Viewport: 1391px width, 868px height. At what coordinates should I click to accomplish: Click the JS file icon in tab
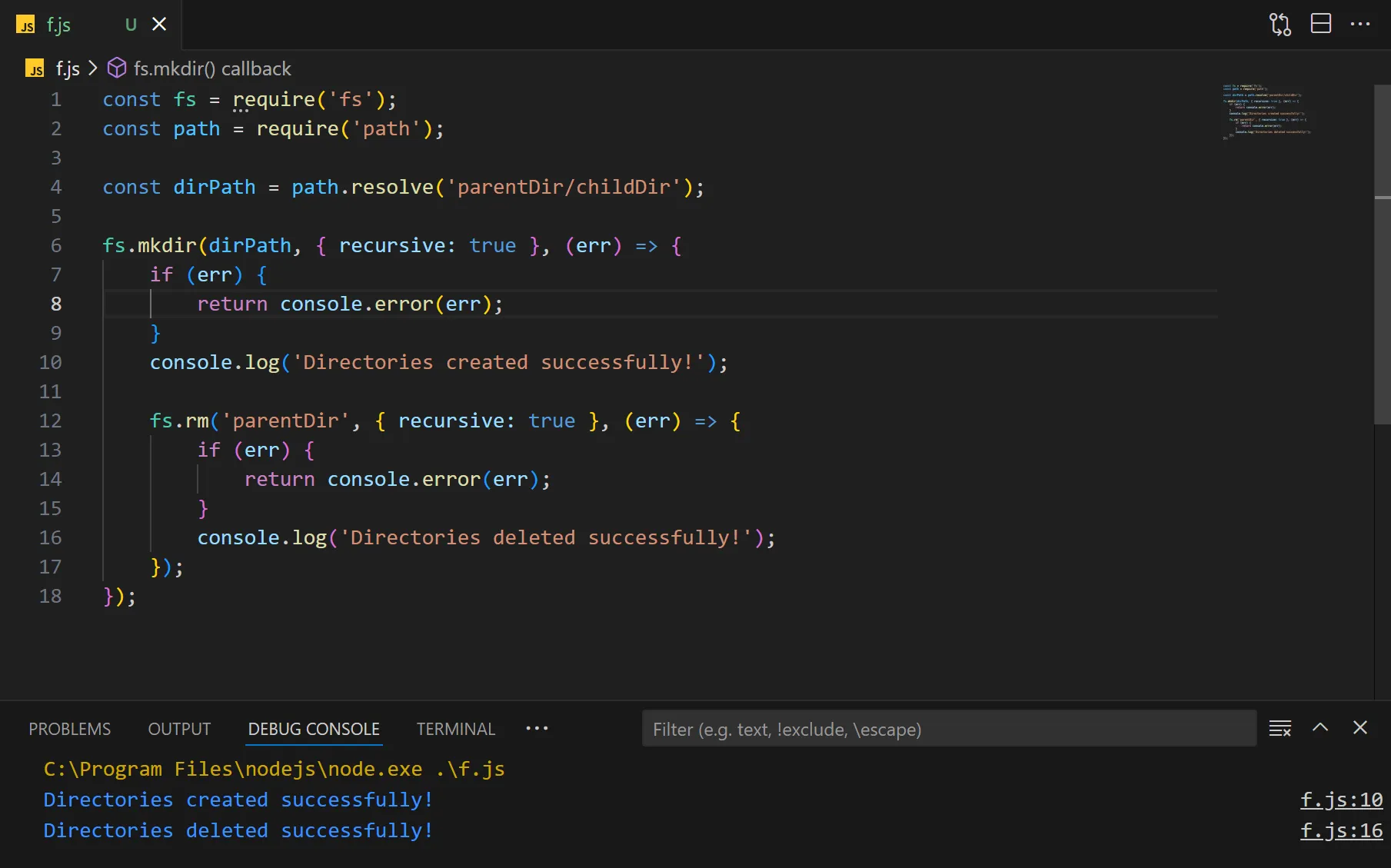pyautogui.click(x=25, y=25)
